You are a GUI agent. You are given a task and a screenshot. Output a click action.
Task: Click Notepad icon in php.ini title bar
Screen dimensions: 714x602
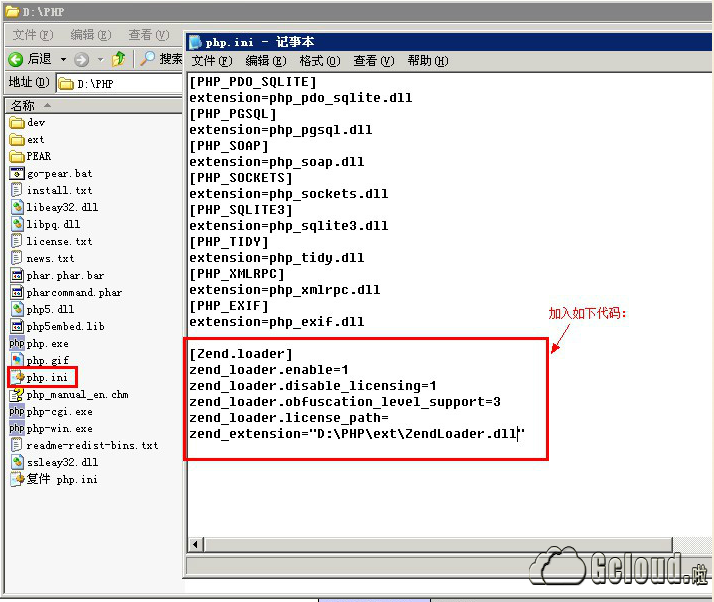(x=195, y=42)
